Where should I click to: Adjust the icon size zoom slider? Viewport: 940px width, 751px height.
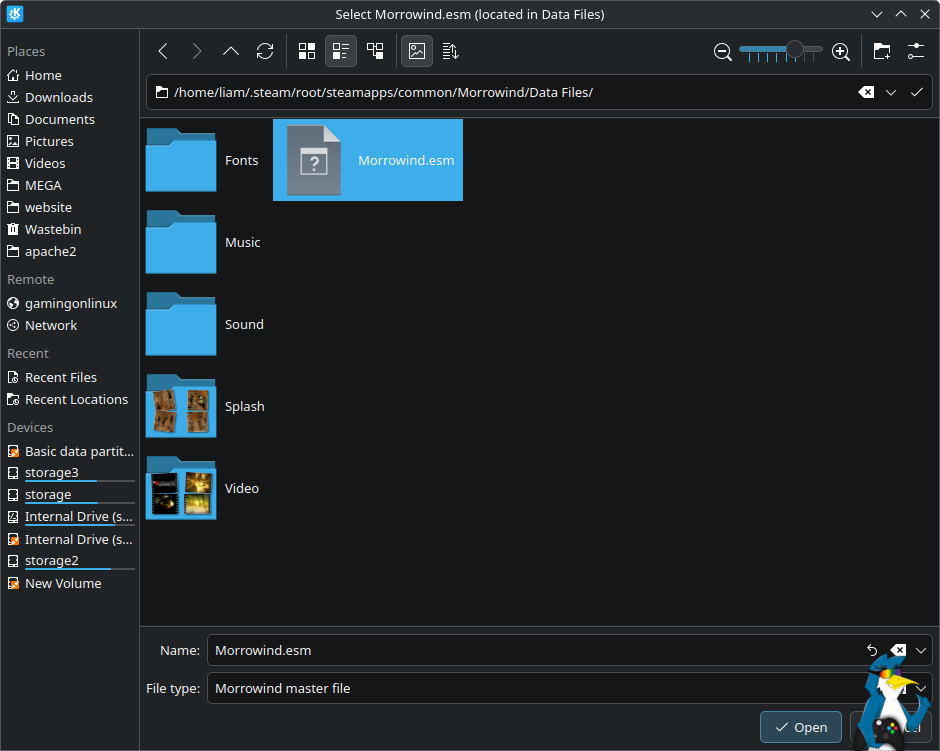point(795,50)
